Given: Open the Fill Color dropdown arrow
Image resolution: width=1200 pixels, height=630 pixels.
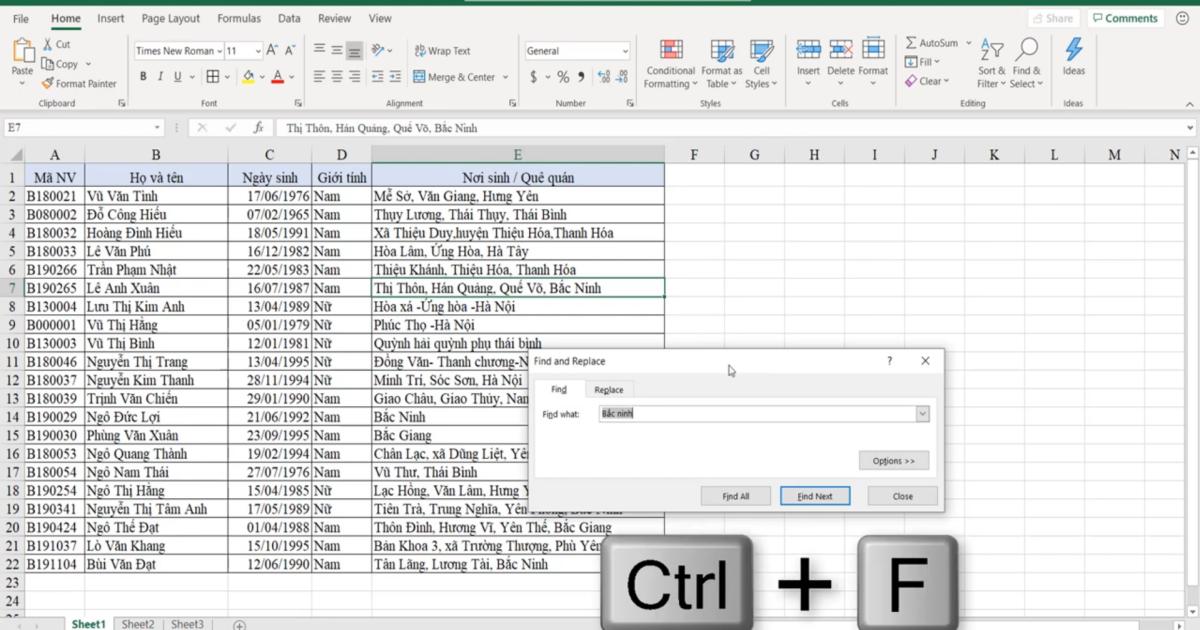Looking at the screenshot, I should (262, 77).
